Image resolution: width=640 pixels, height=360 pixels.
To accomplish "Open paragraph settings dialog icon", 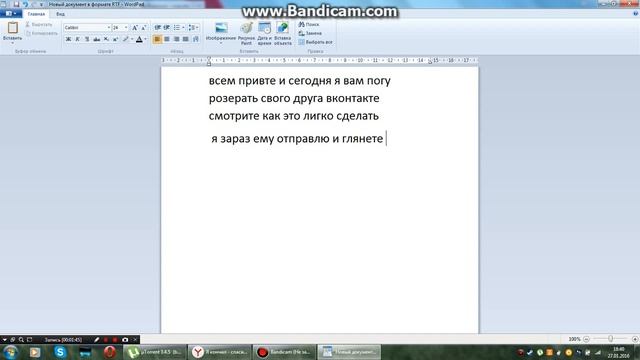I will [196, 39].
